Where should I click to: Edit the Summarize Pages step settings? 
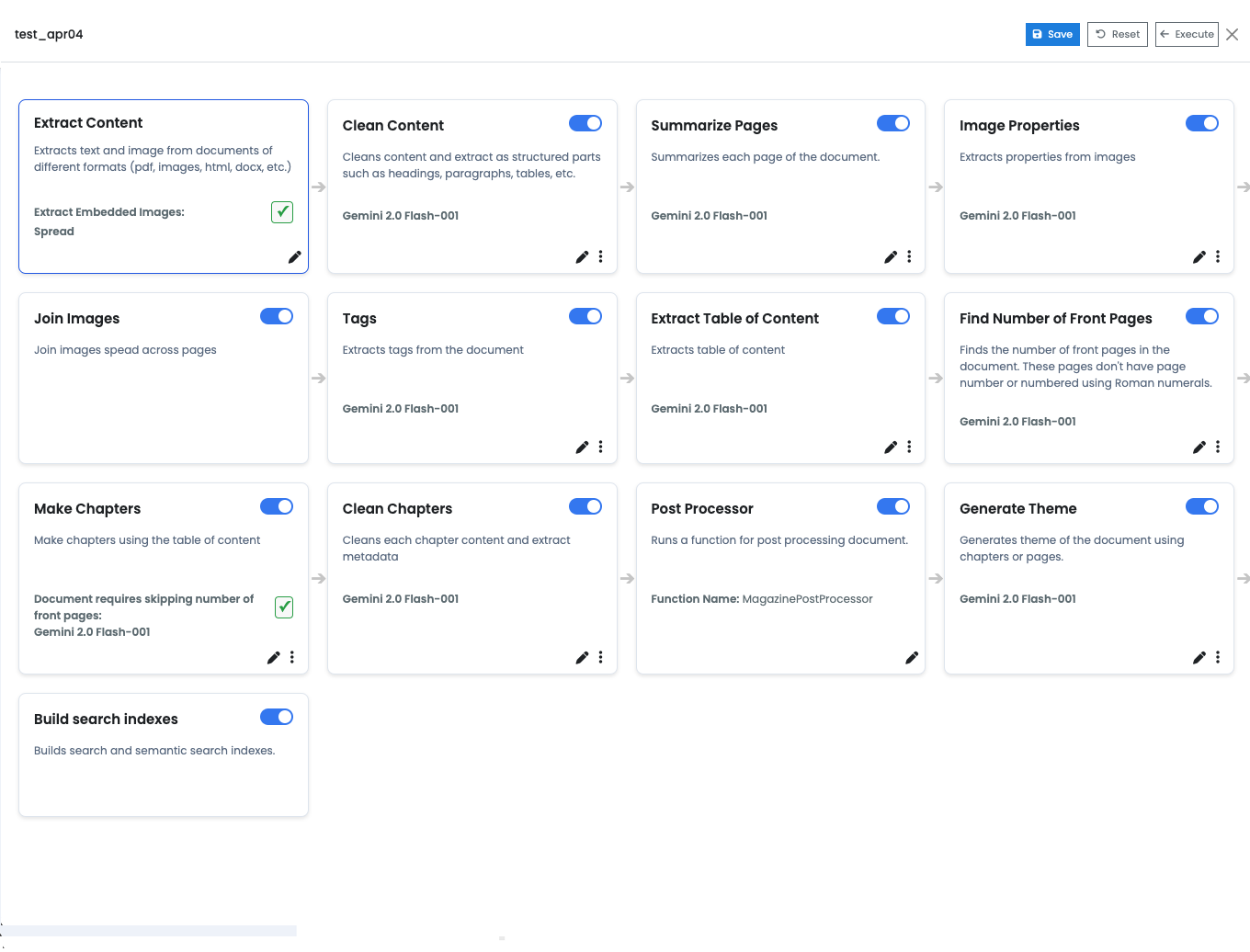(x=890, y=257)
